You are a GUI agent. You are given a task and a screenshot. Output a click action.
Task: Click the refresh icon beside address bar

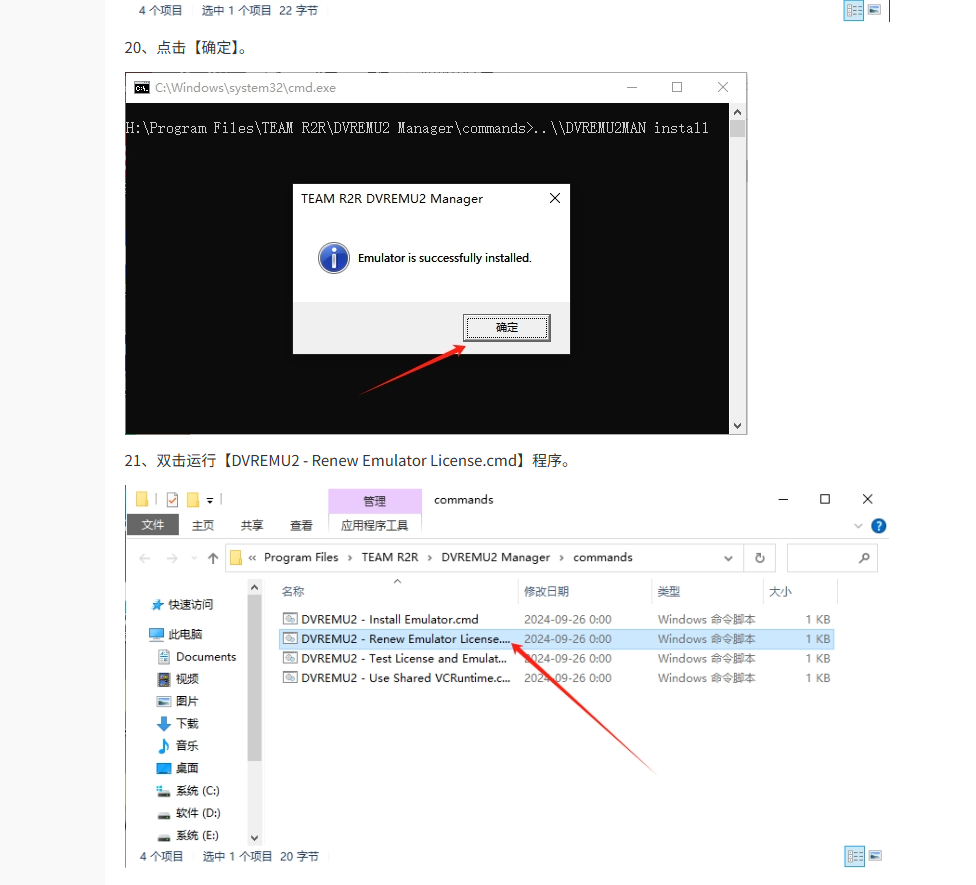[760, 558]
